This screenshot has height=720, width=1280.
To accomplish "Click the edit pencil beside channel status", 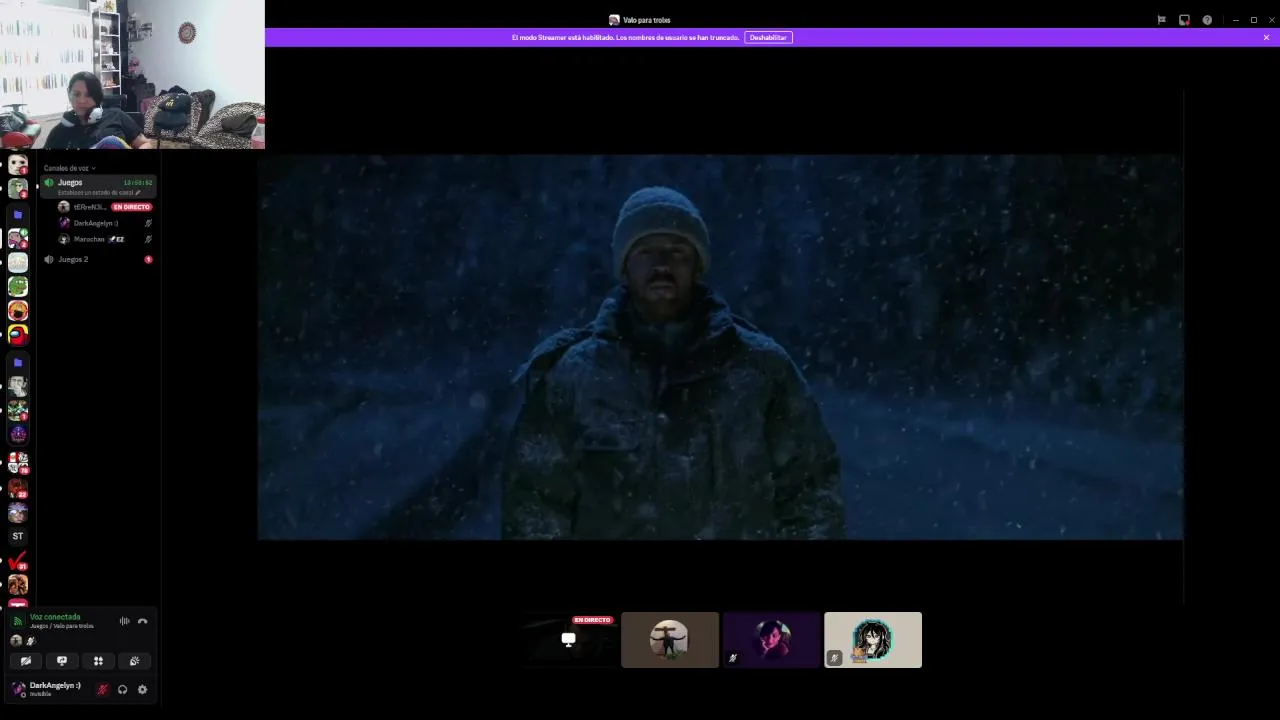I will click(x=138, y=192).
